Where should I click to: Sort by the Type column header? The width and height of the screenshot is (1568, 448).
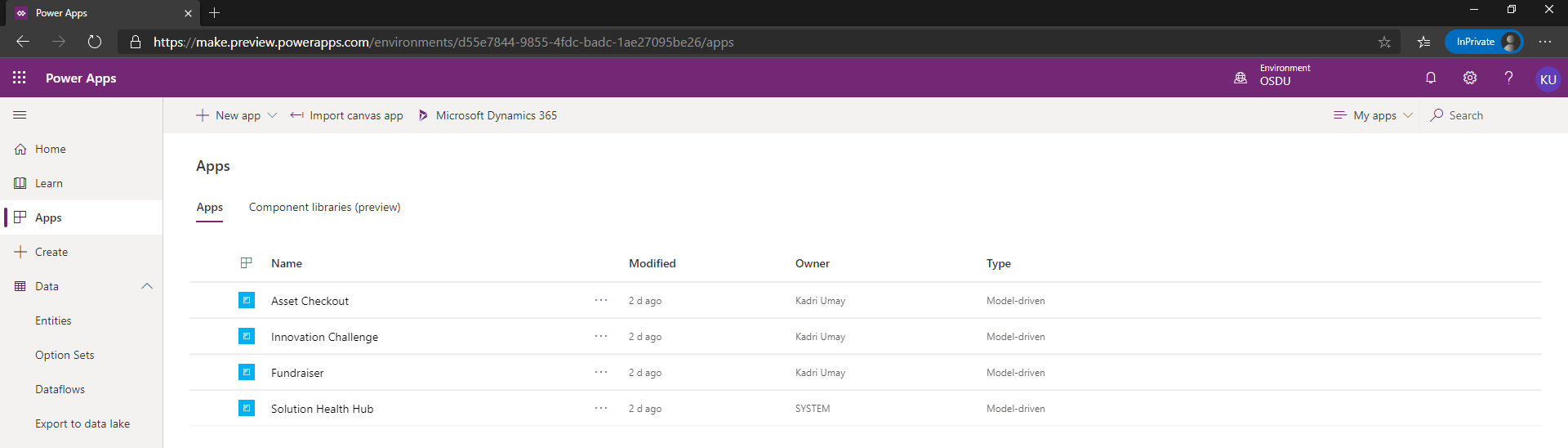coord(998,263)
